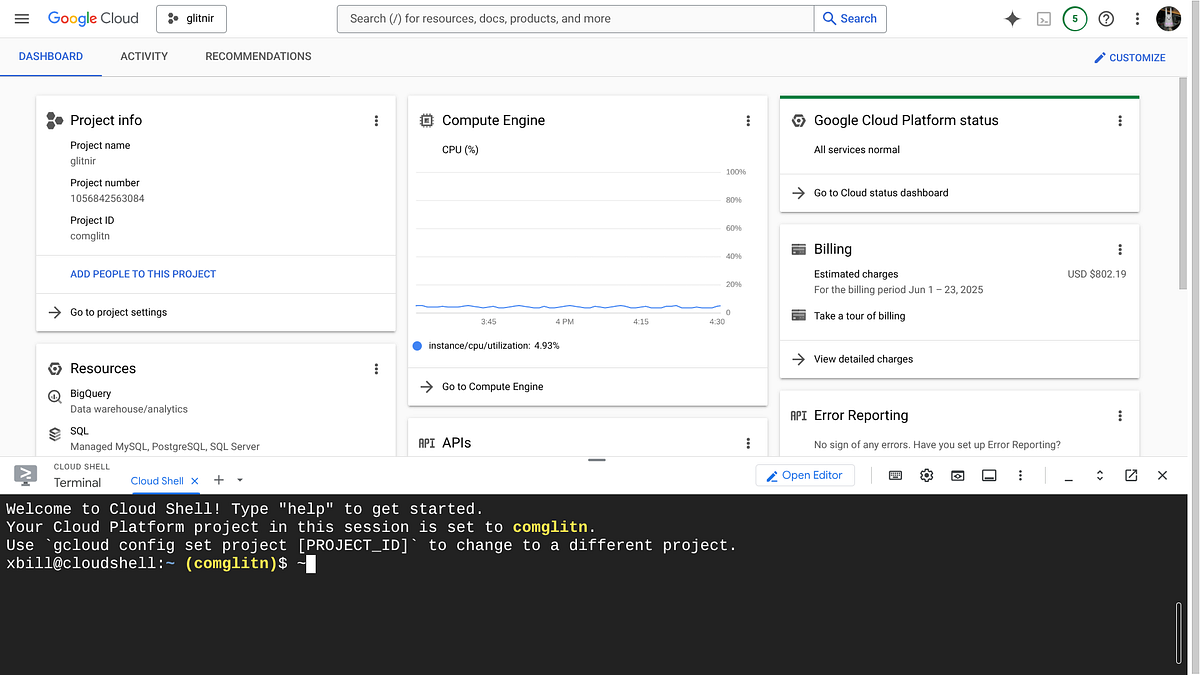Activate Cloud Shell from the top bar icon
The image size is (1200, 675).
pos(1043,18)
